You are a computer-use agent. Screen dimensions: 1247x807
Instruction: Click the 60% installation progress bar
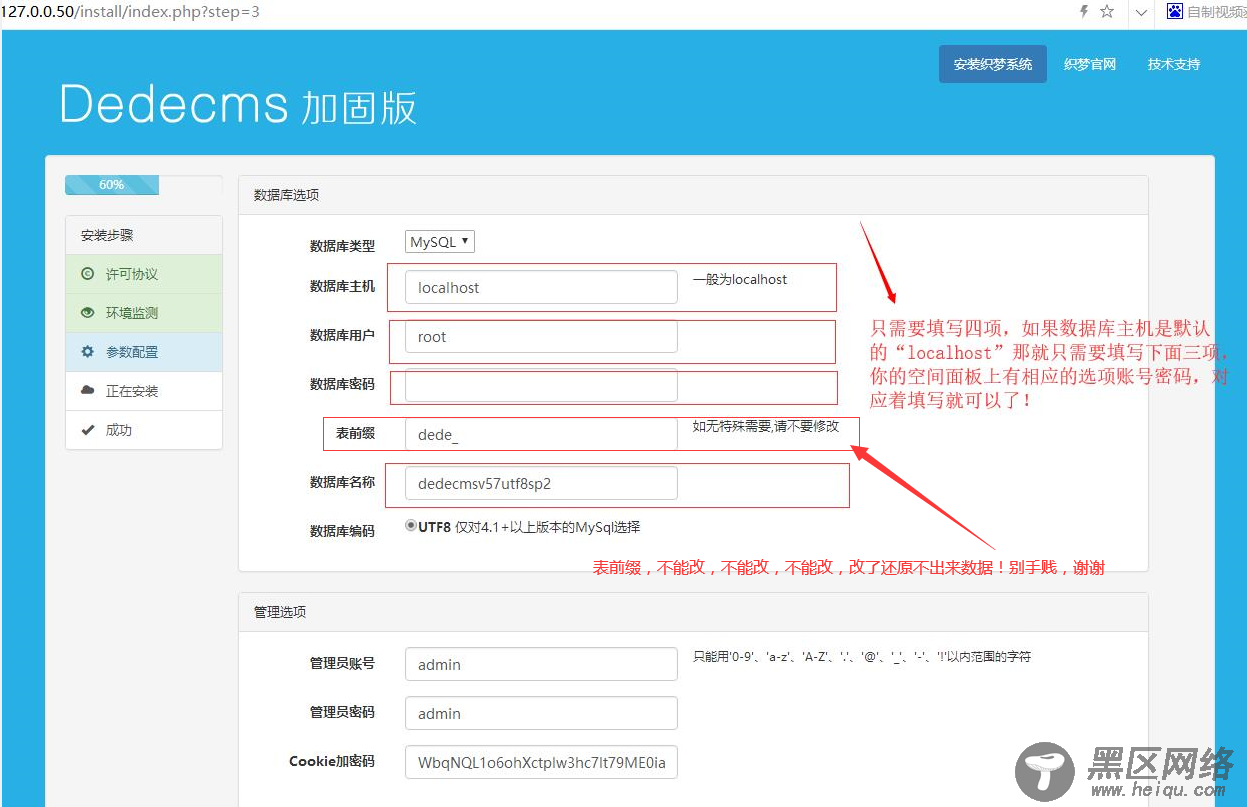[111, 185]
